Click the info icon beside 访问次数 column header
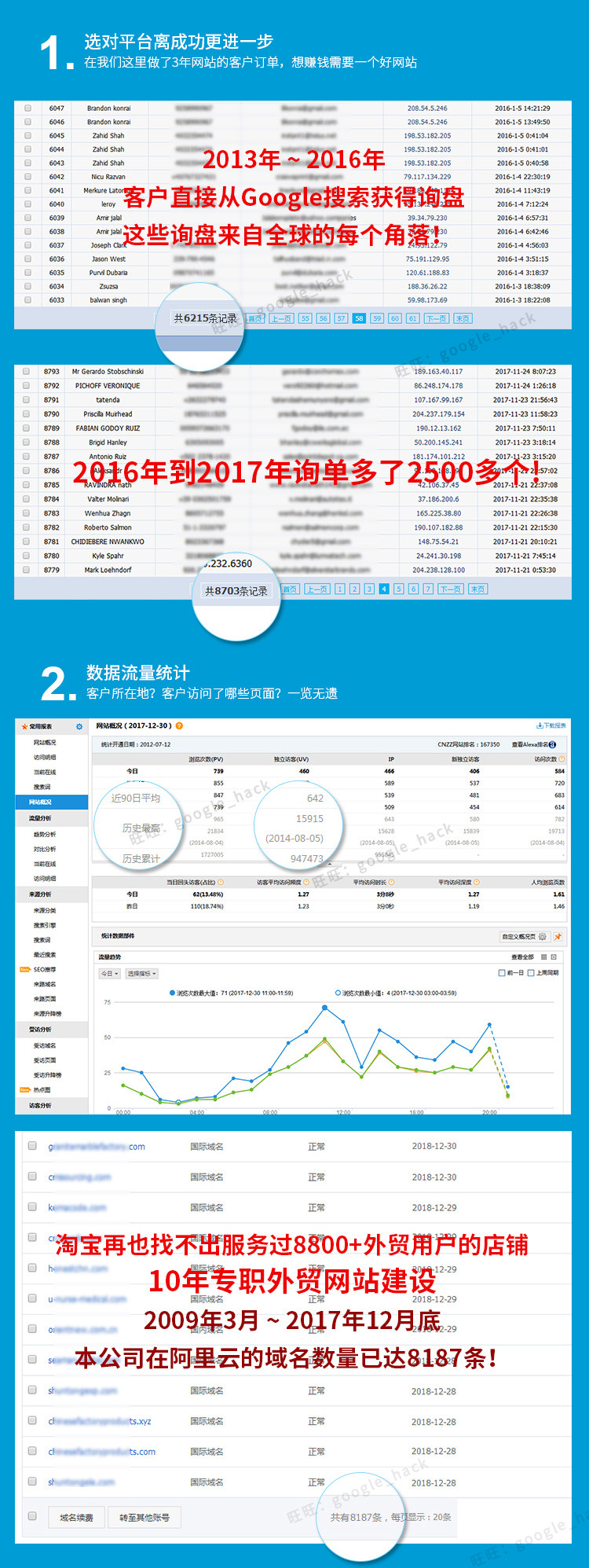Image resolution: width=589 pixels, height=1568 pixels. coord(562,759)
